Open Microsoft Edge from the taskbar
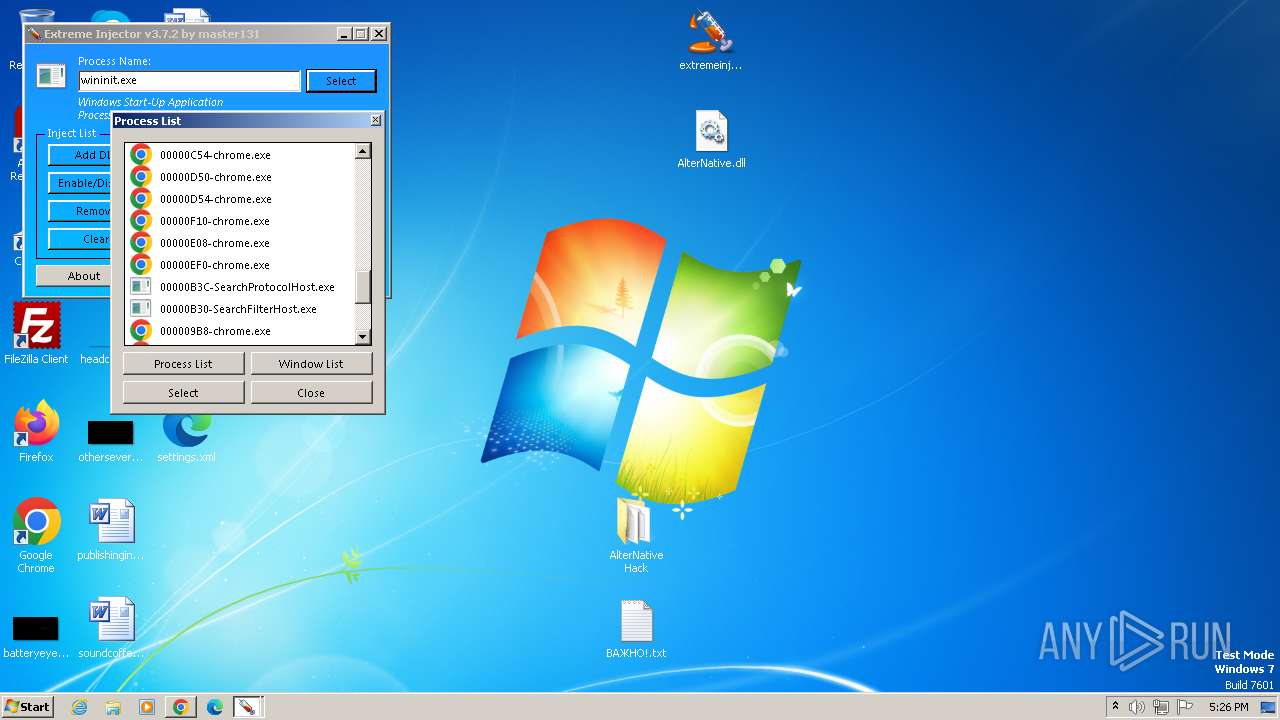This screenshot has height=720, width=1280. click(215, 707)
